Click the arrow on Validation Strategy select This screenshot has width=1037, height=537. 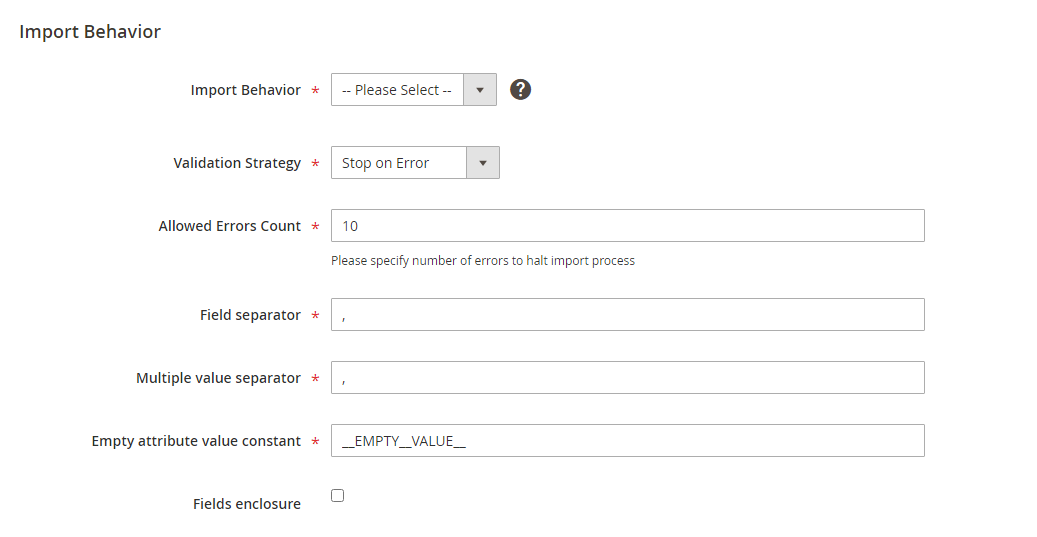click(x=483, y=163)
